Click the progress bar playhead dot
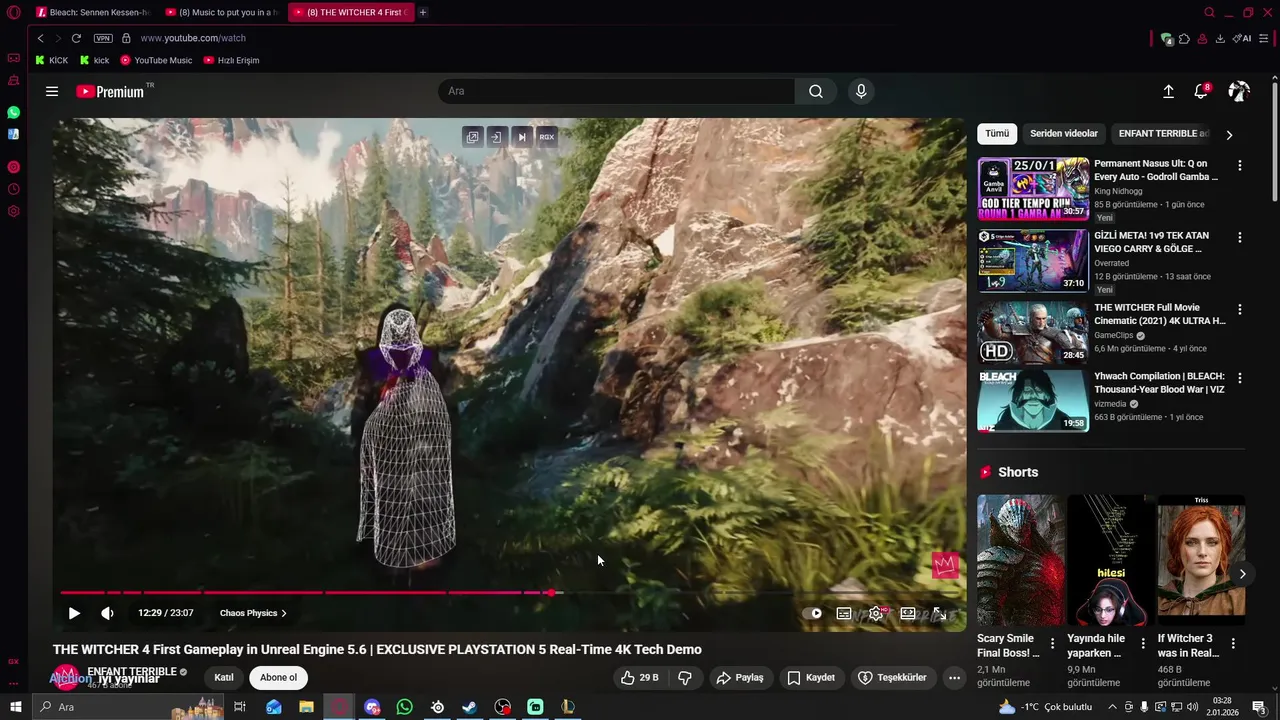The height and width of the screenshot is (720, 1280). pos(551,593)
